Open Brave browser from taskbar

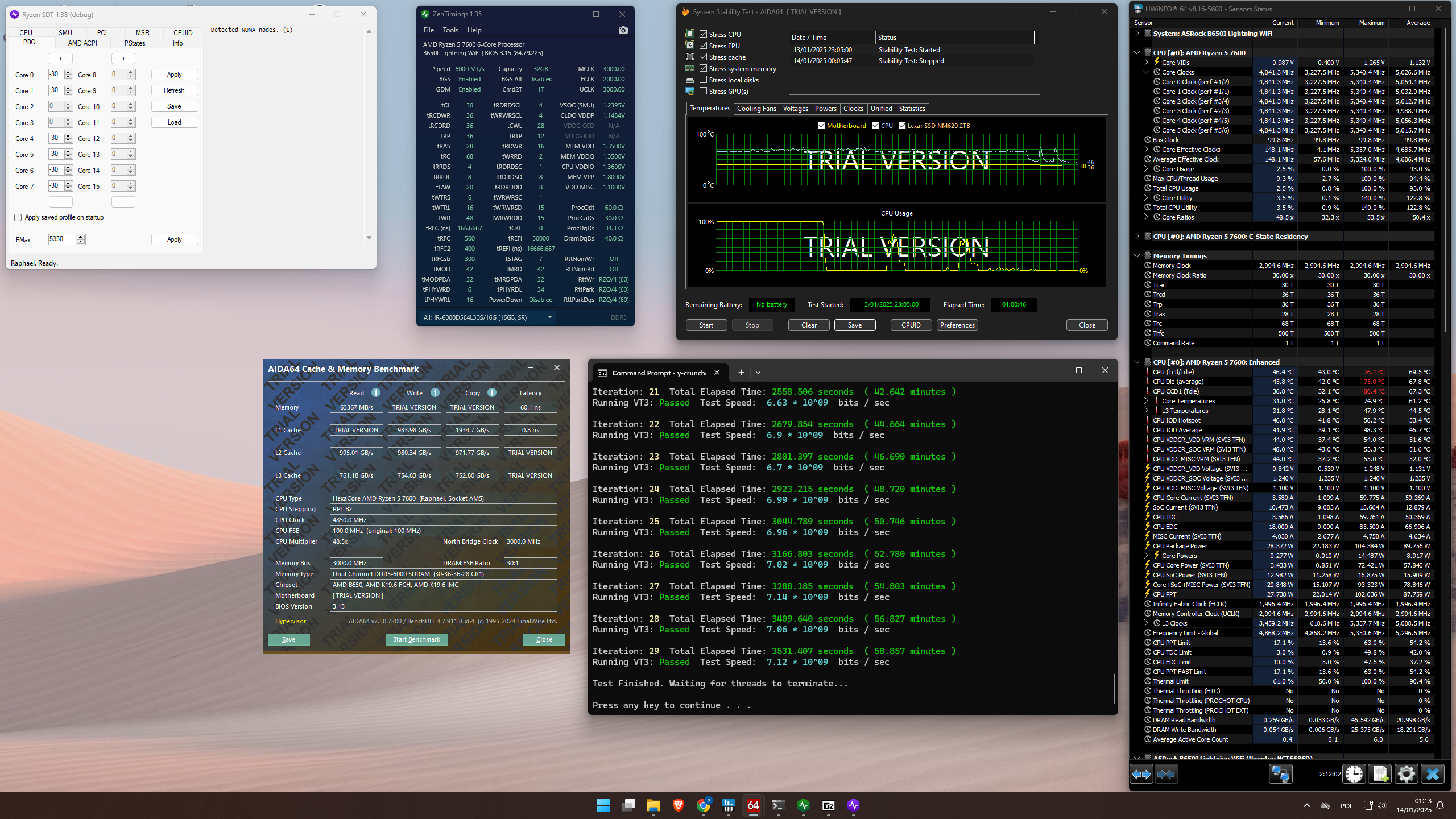click(678, 805)
